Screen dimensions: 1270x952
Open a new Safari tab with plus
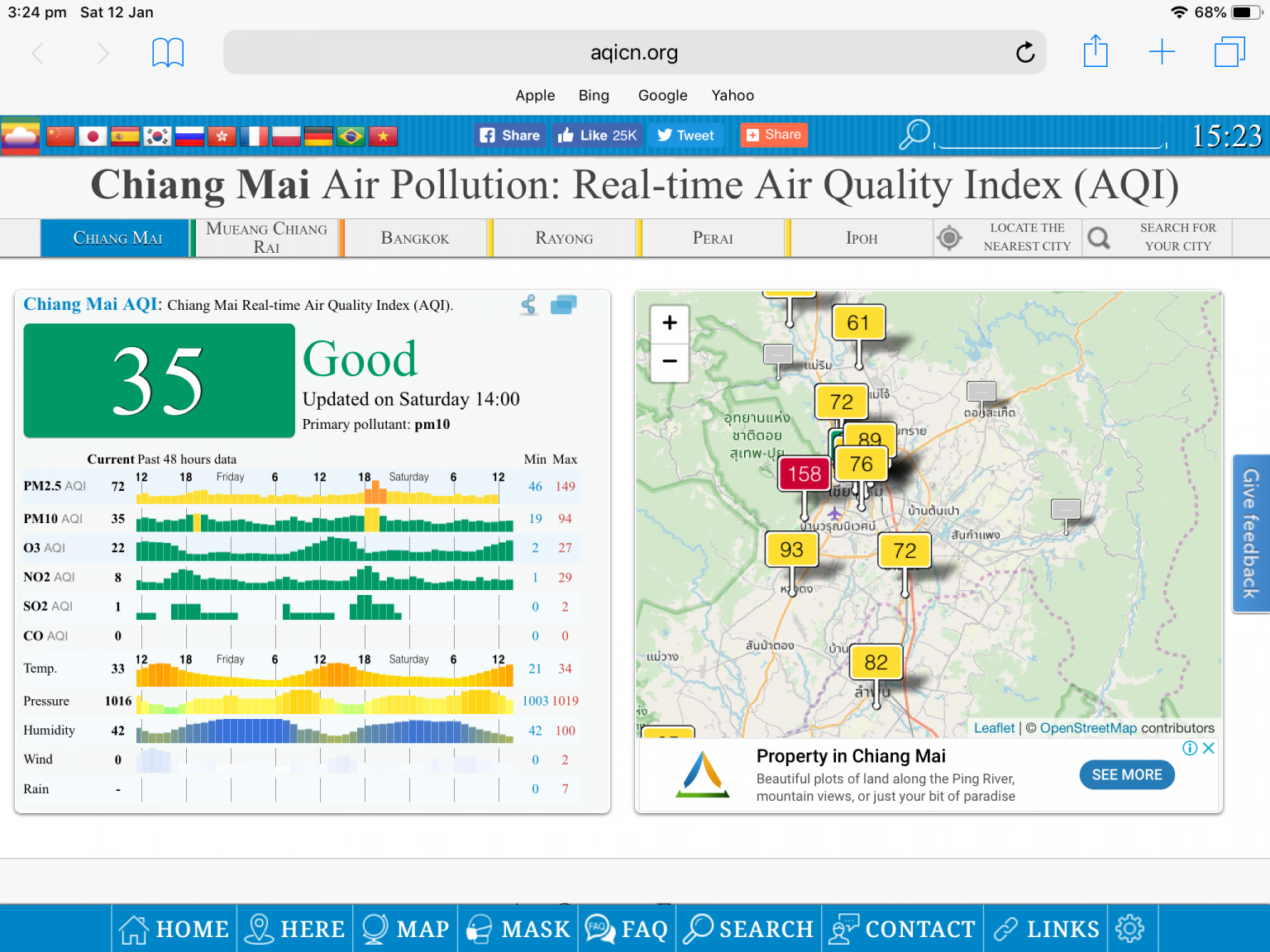1162,52
